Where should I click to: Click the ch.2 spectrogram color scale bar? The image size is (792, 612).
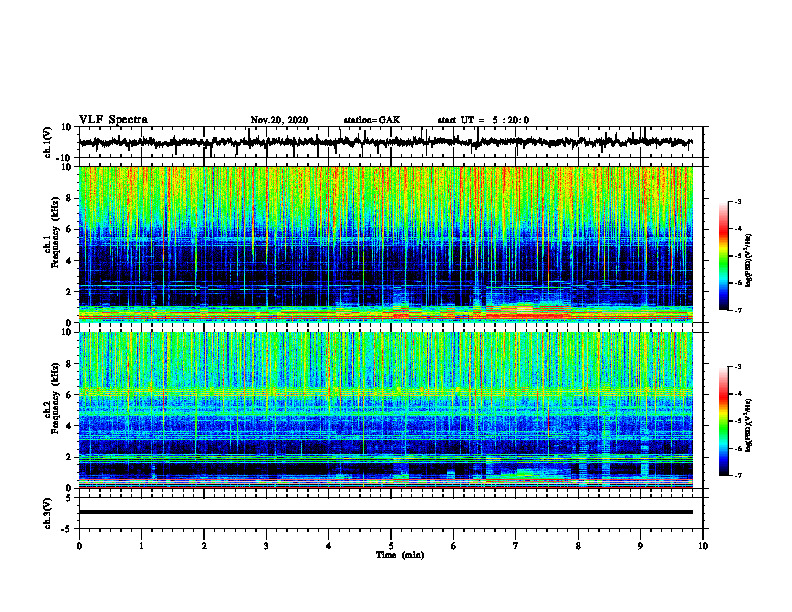(x=723, y=421)
